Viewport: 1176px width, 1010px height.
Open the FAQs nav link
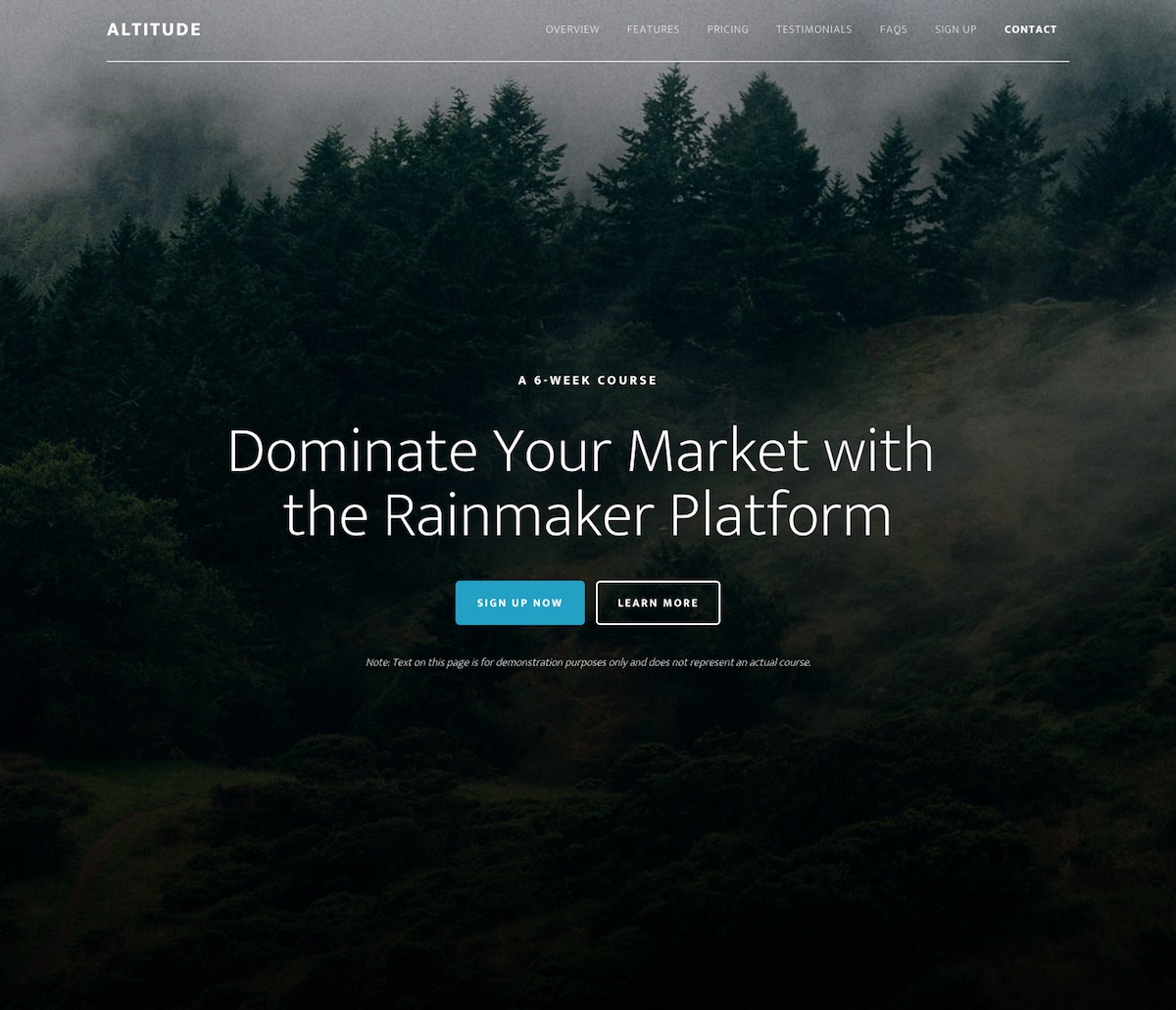tap(893, 29)
